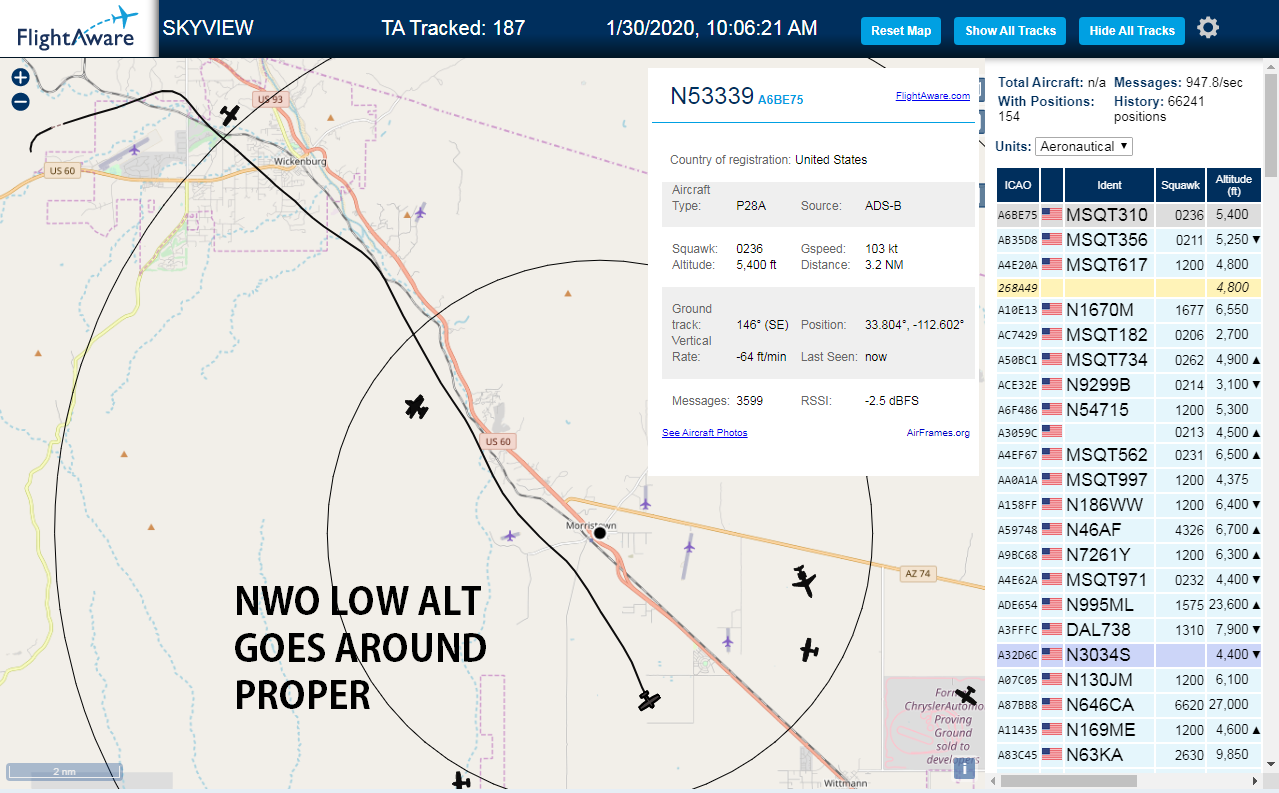The width and height of the screenshot is (1279, 793).
Task: Click the FlightAware logo
Action: [78, 28]
